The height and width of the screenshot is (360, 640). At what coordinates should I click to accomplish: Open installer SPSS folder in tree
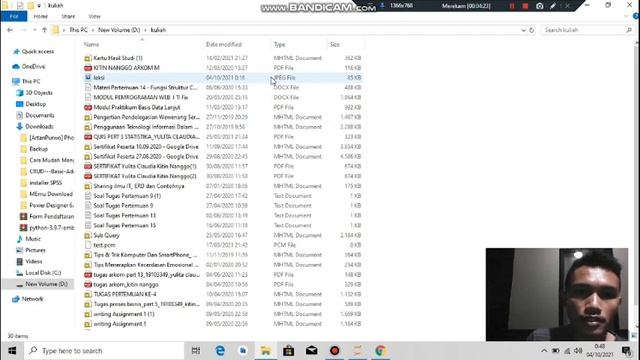click(45, 183)
